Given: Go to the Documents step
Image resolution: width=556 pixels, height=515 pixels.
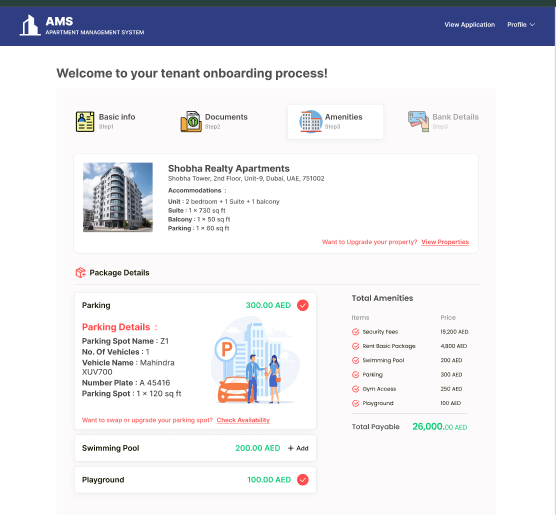Looking at the screenshot, I should click(214, 121).
